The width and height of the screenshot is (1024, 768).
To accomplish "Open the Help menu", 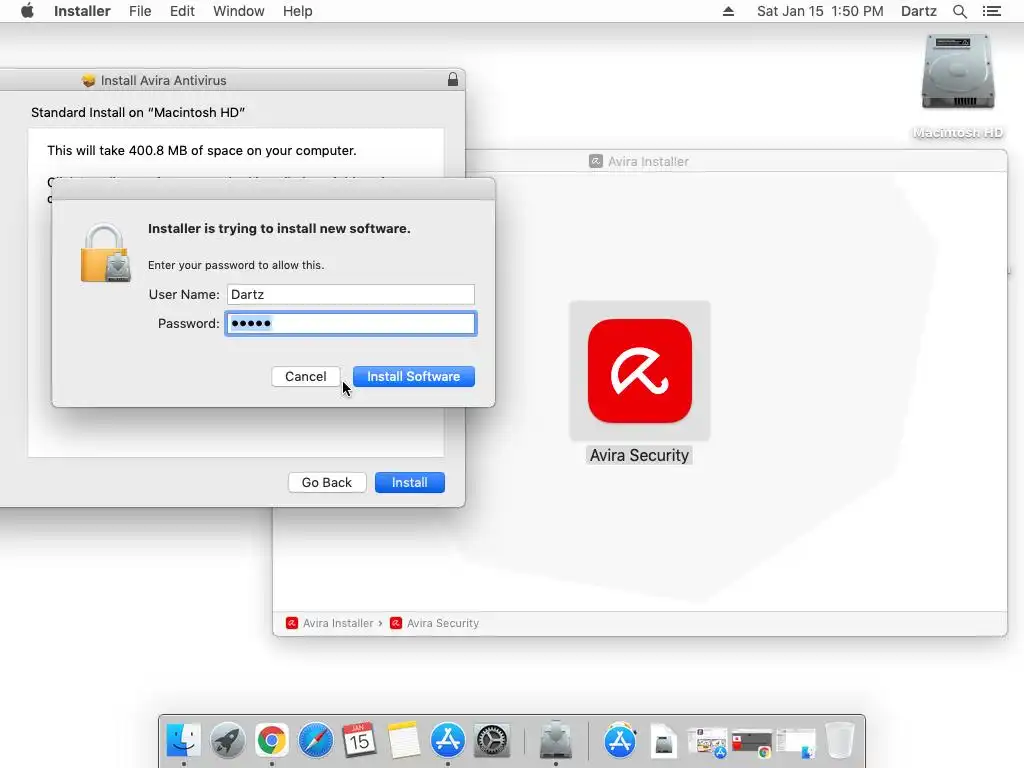I will [x=297, y=11].
